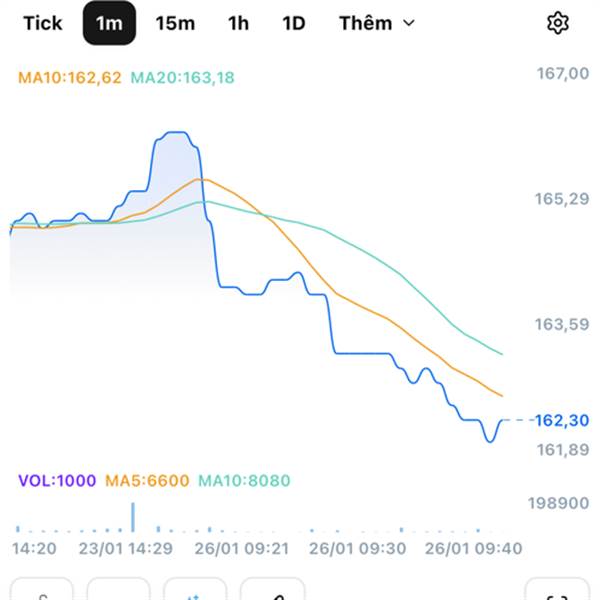
Task: Tap the first bottom toolbar button
Action: click(x=42, y=592)
